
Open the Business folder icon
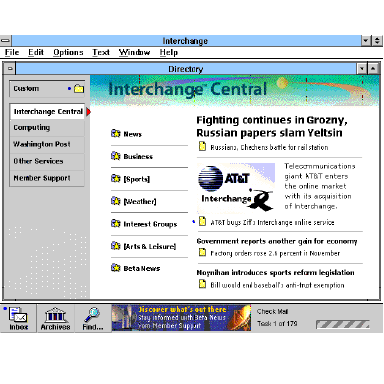[115, 156]
